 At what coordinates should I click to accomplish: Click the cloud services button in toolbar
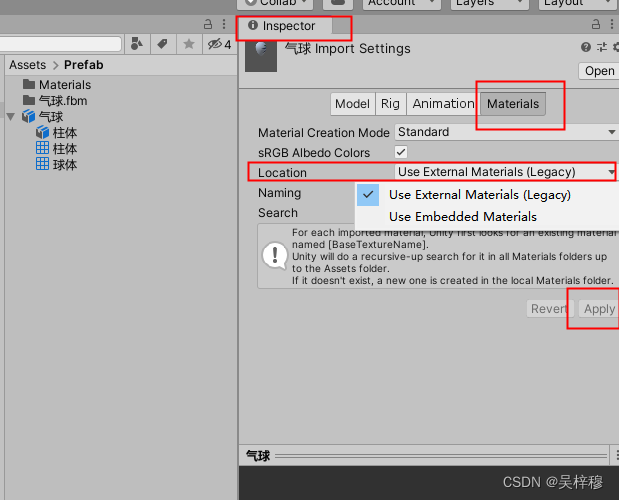pos(338,4)
